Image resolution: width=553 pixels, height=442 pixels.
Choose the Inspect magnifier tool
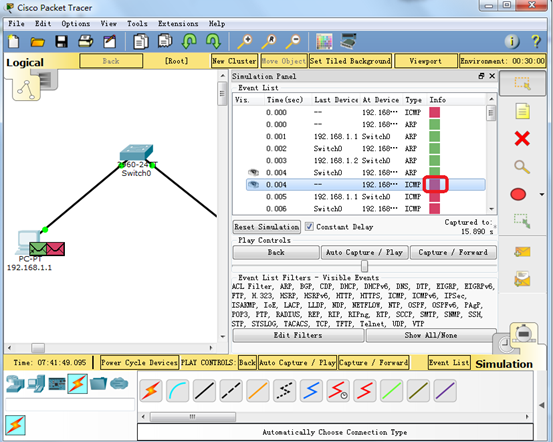(522, 166)
